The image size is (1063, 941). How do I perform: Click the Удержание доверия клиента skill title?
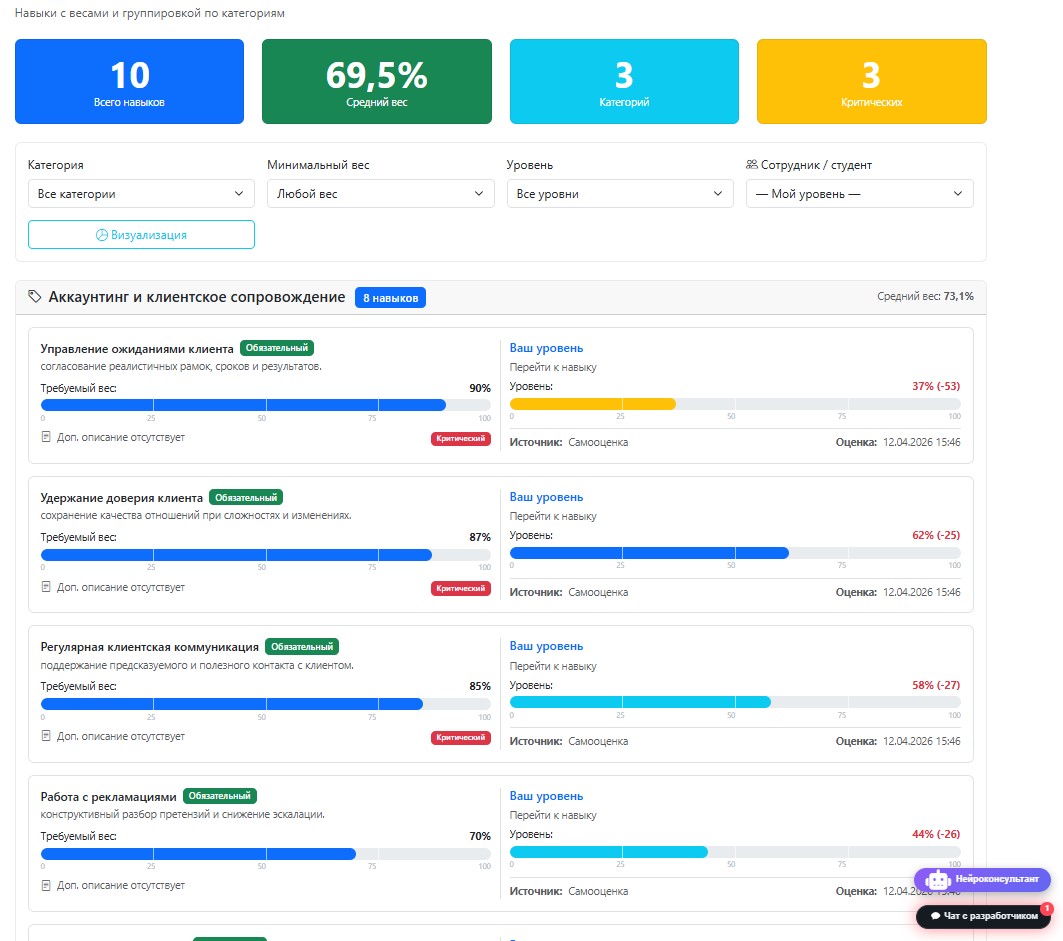click(122, 498)
